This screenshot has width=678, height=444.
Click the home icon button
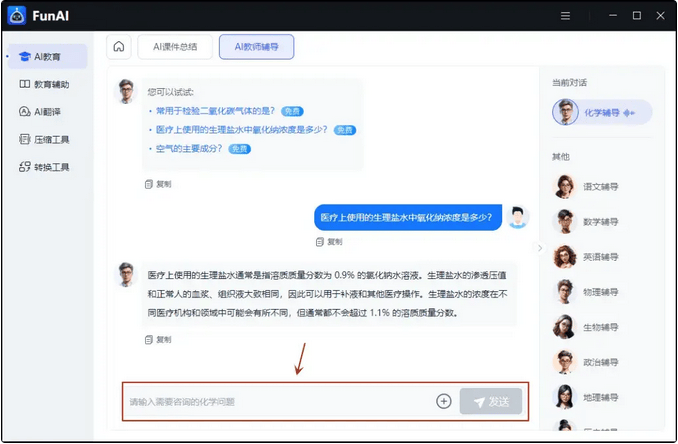click(119, 47)
